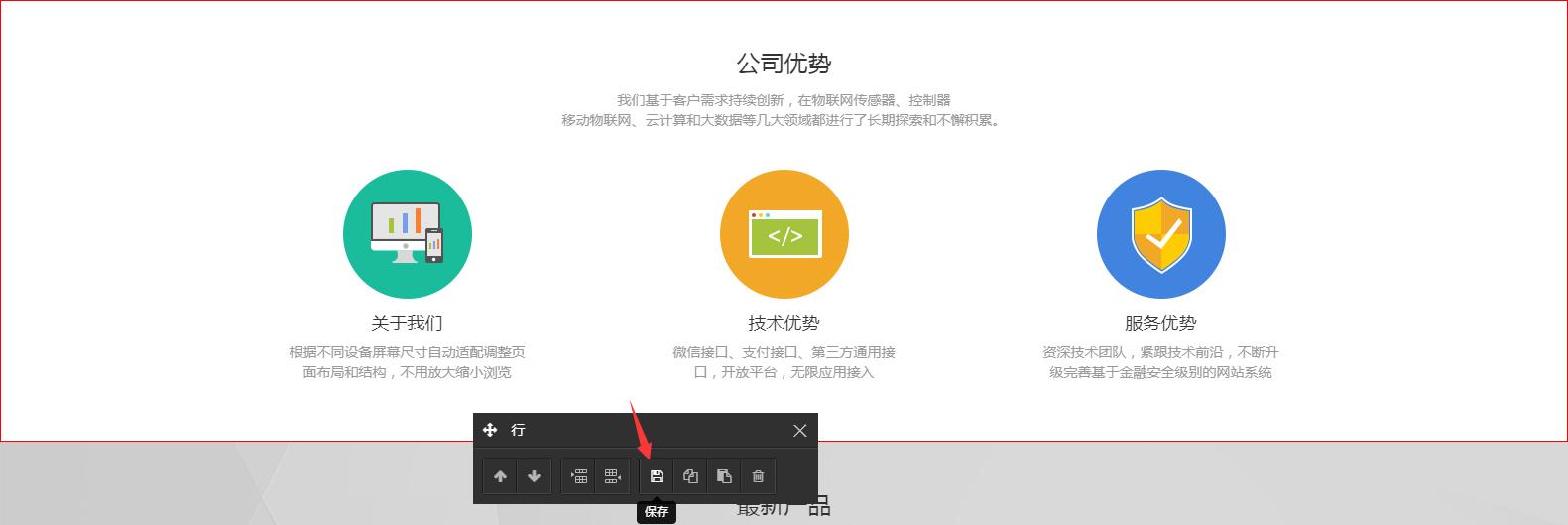Move the row up with the up arrow
Image resolution: width=1568 pixels, height=525 pixels.
[500, 476]
